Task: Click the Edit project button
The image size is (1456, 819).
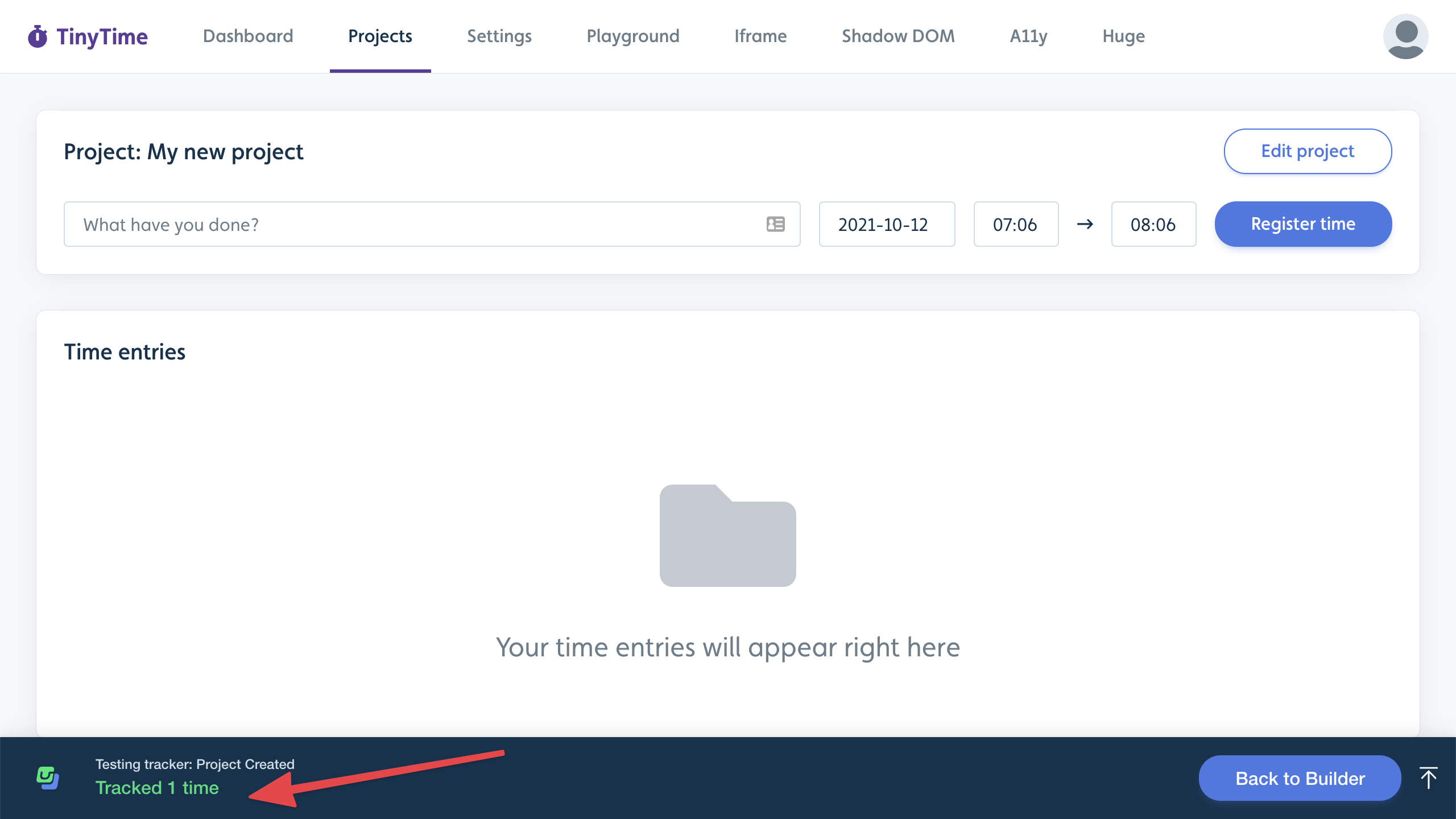Action: 1307,151
